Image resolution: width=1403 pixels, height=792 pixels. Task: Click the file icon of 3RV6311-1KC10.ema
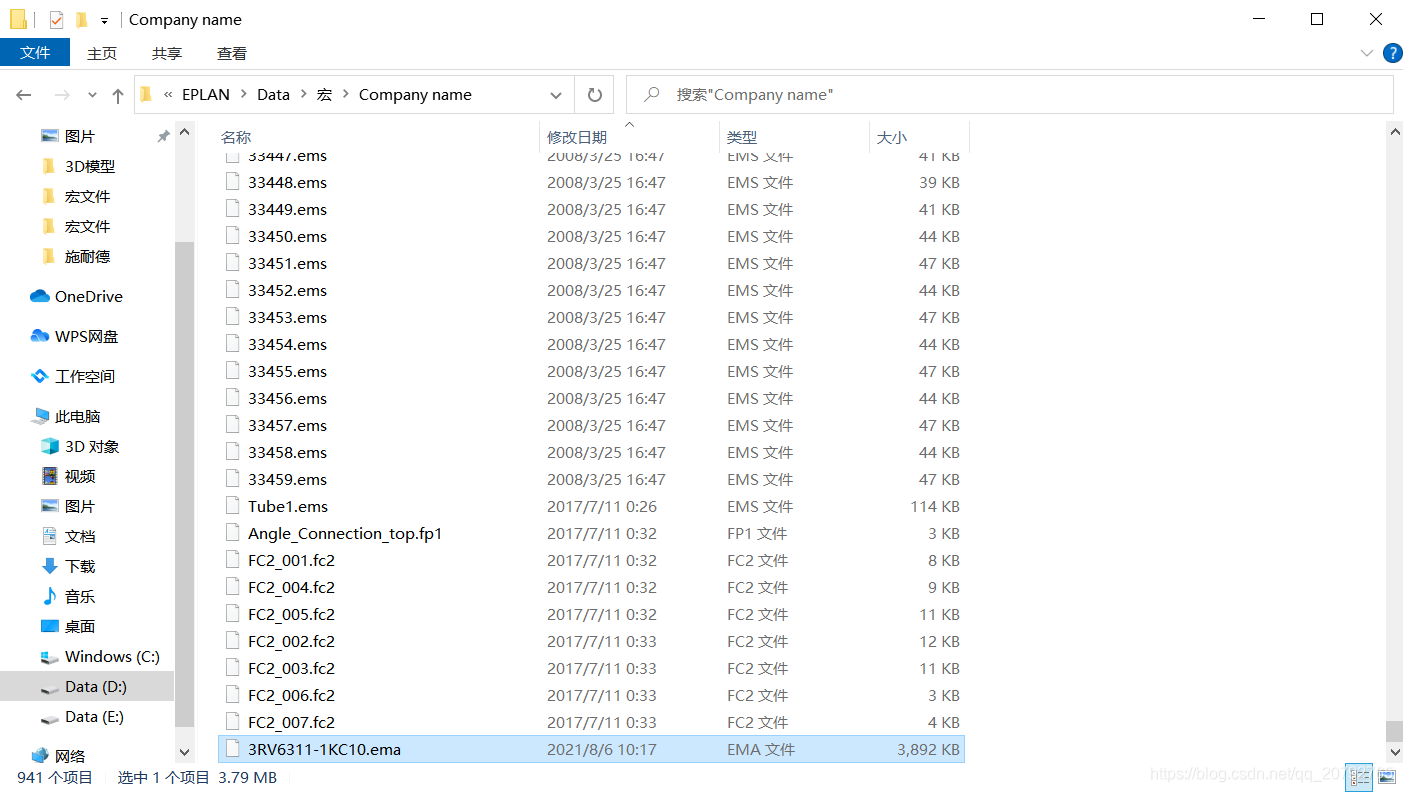point(232,749)
